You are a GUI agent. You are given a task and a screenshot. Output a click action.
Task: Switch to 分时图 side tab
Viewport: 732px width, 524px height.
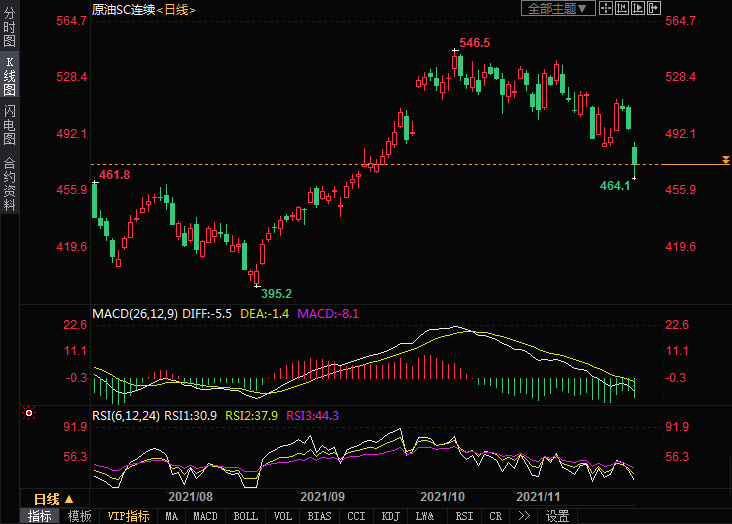pyautogui.click(x=9, y=28)
